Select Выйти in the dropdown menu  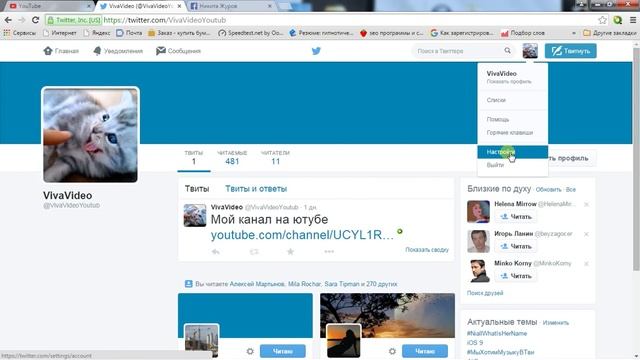[513, 165]
